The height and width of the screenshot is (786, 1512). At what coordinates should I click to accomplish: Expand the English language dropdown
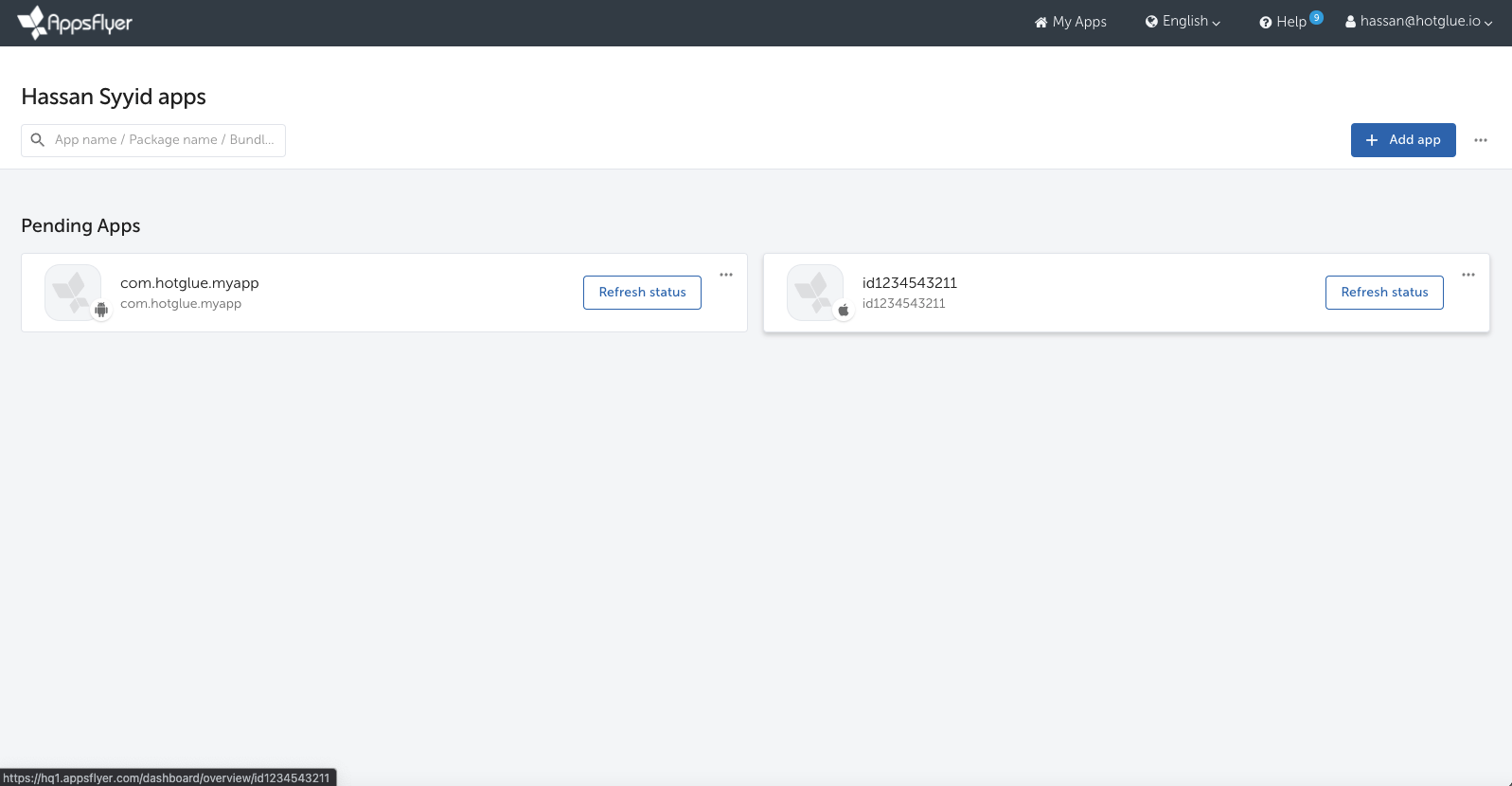1183,22
